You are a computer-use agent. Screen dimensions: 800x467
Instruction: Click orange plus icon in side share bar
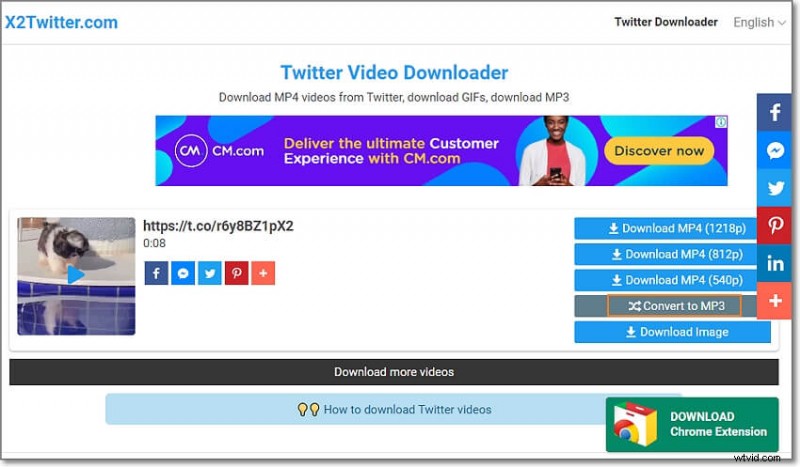tap(774, 301)
